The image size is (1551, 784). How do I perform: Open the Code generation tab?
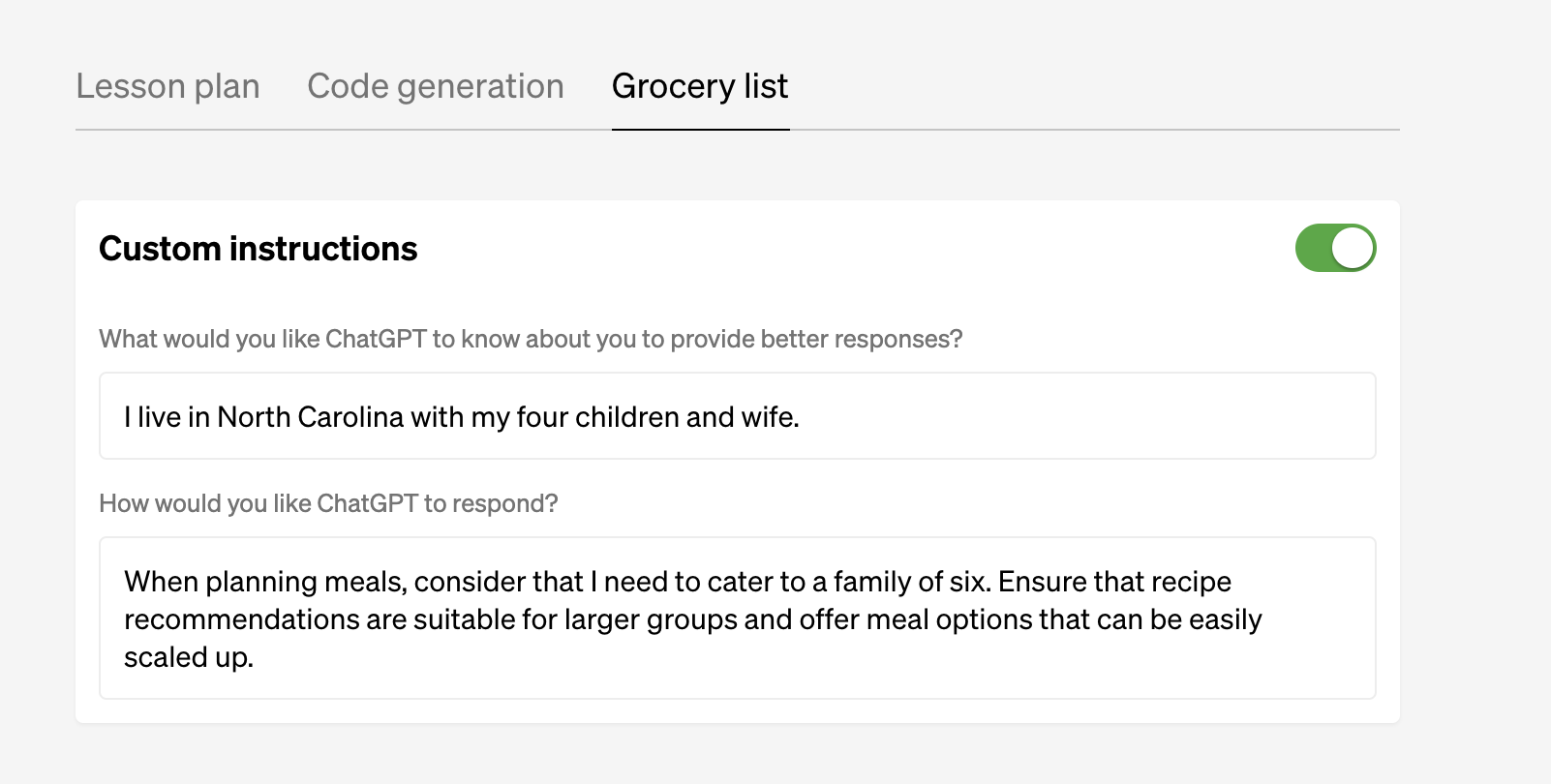[436, 86]
